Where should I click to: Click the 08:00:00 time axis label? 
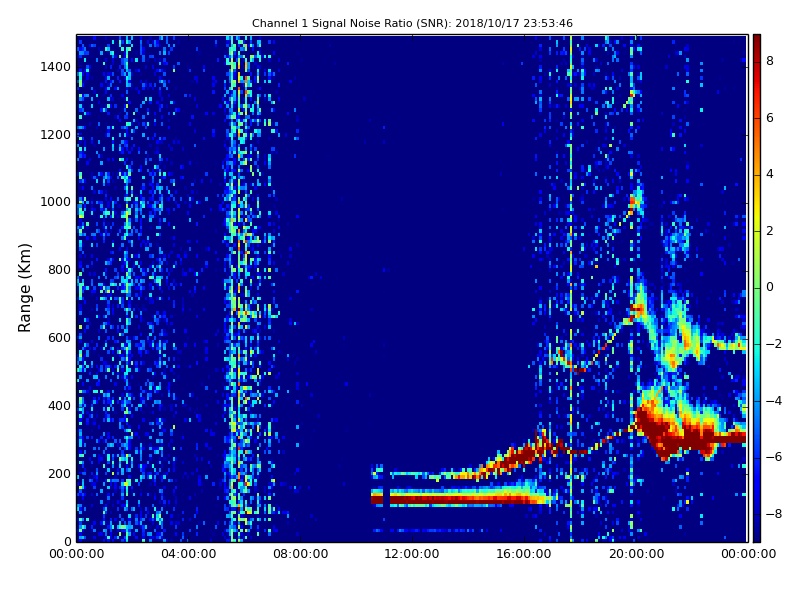(x=300, y=554)
